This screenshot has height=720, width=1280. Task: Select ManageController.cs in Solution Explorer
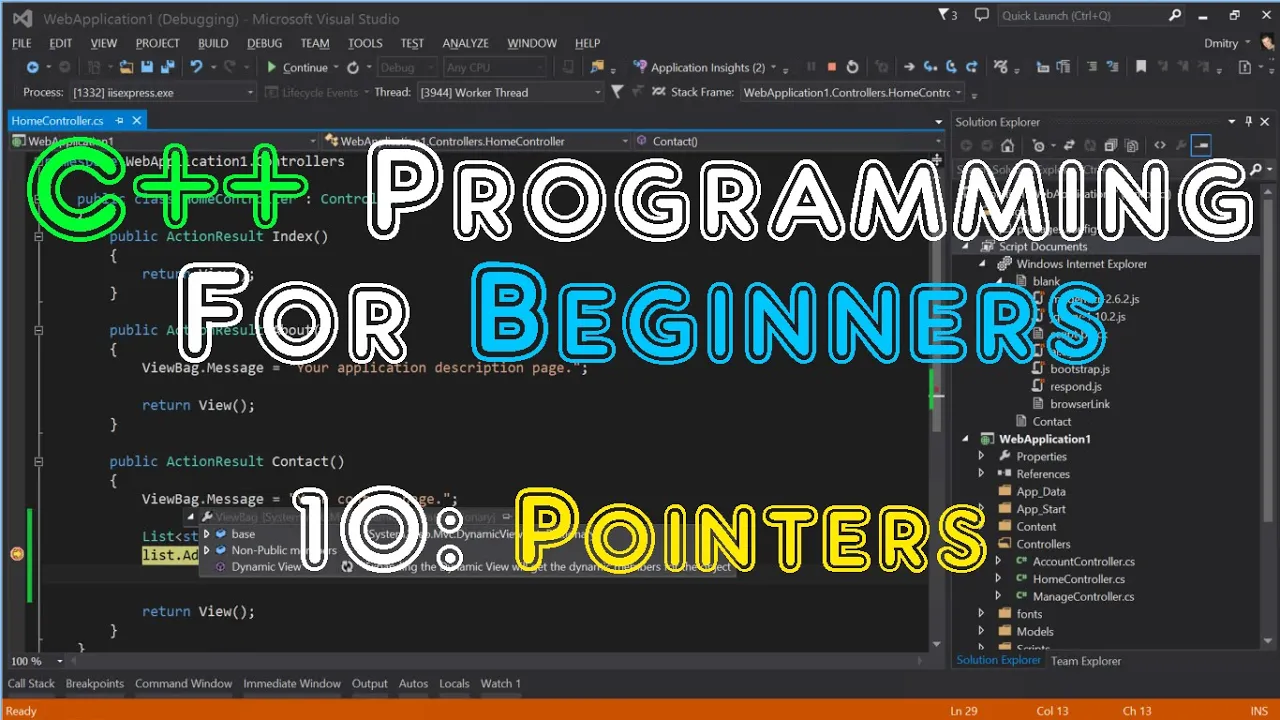(x=1083, y=596)
